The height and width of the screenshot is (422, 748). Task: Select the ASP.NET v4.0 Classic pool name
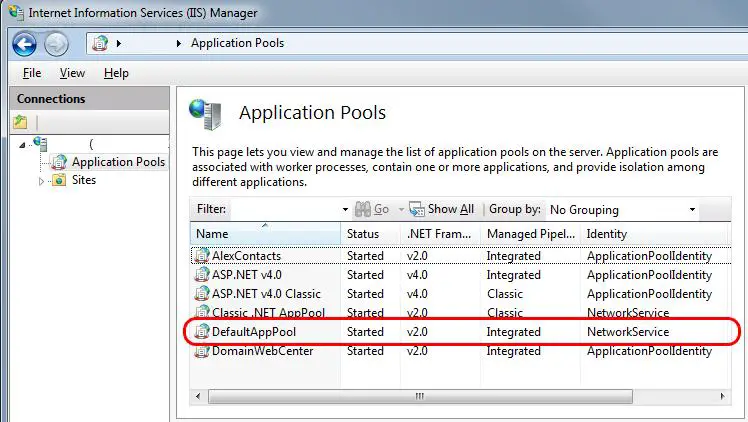(266, 294)
